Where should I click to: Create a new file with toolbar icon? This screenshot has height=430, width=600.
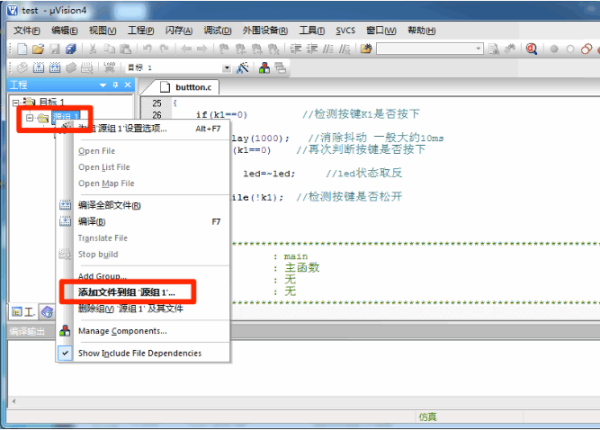pos(22,49)
